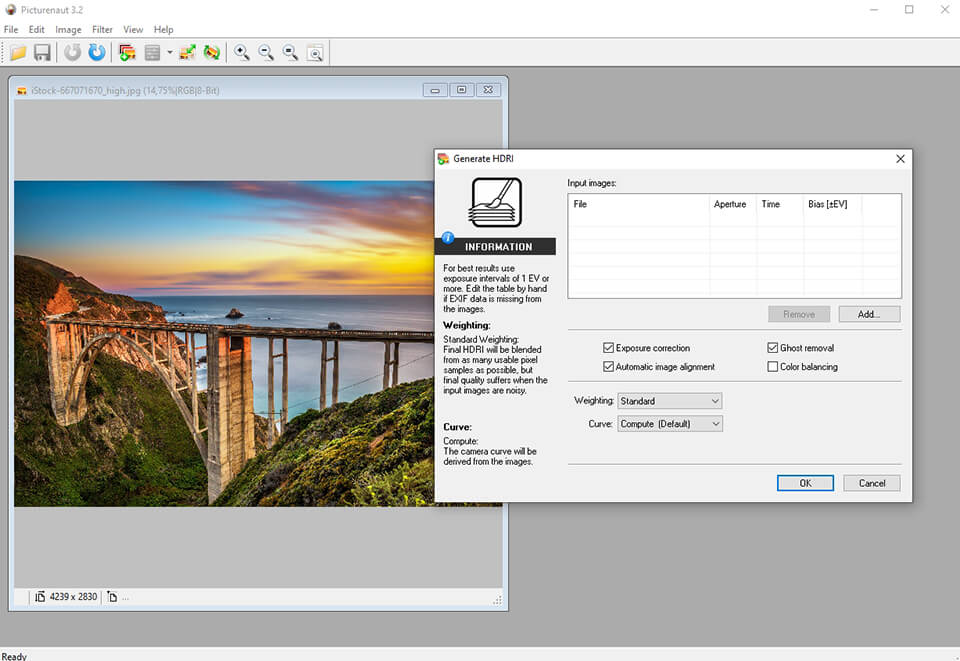Open the Tonemapping tool icon
The height and width of the screenshot is (661, 960).
pos(152,52)
